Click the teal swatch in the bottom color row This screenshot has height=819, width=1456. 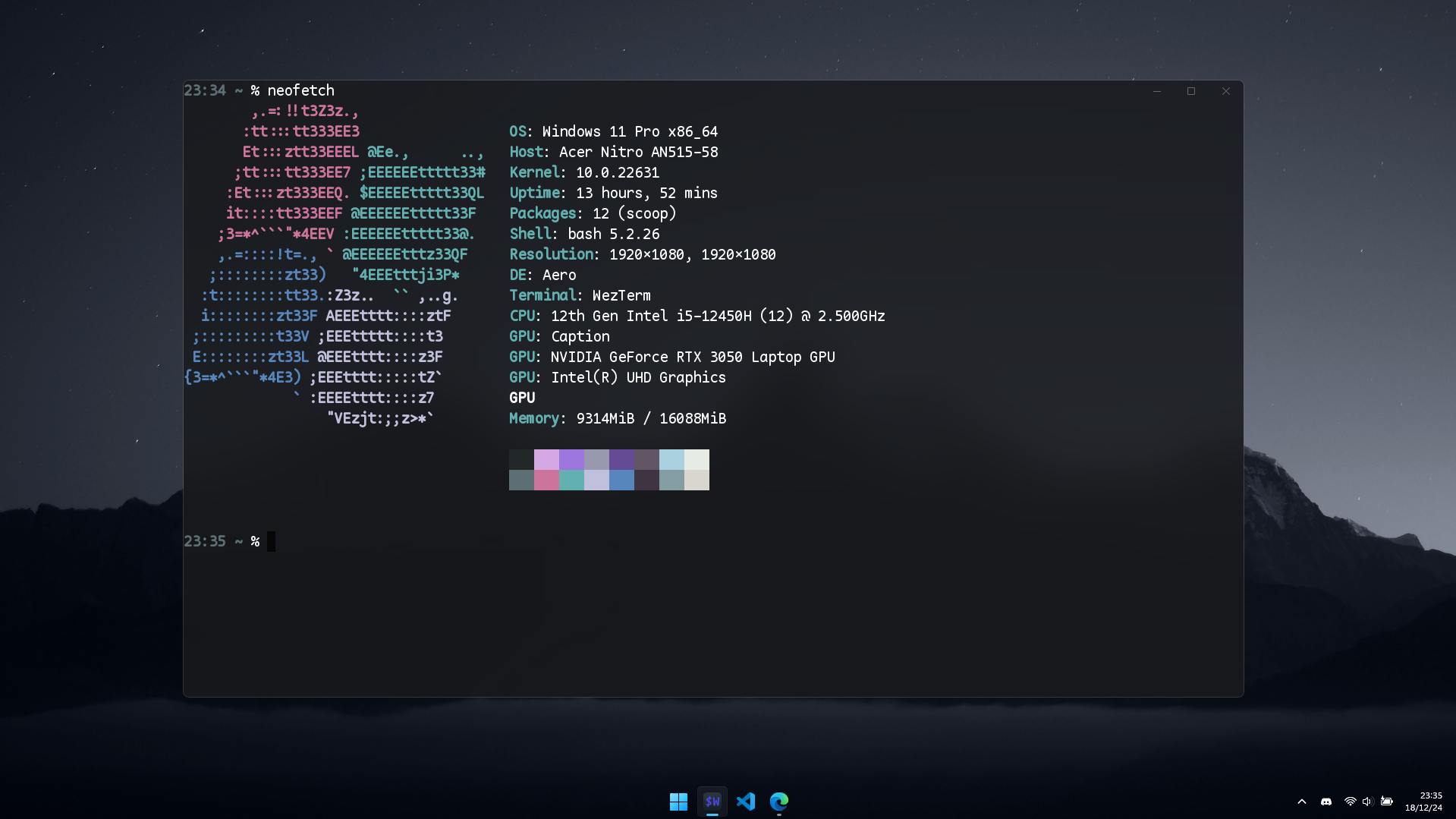(x=571, y=480)
